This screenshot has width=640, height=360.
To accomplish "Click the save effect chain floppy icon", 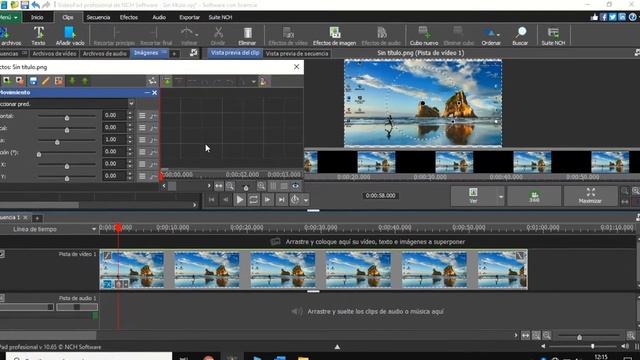I will [33, 81].
